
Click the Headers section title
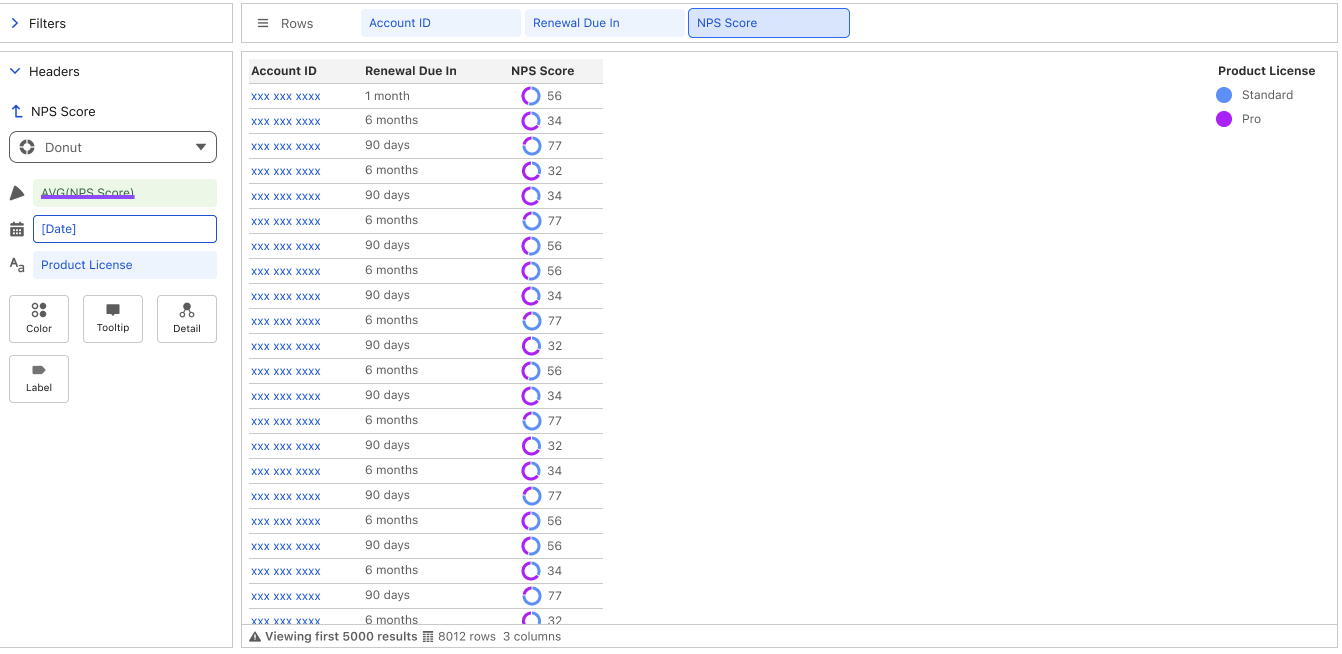pyautogui.click(x=54, y=71)
